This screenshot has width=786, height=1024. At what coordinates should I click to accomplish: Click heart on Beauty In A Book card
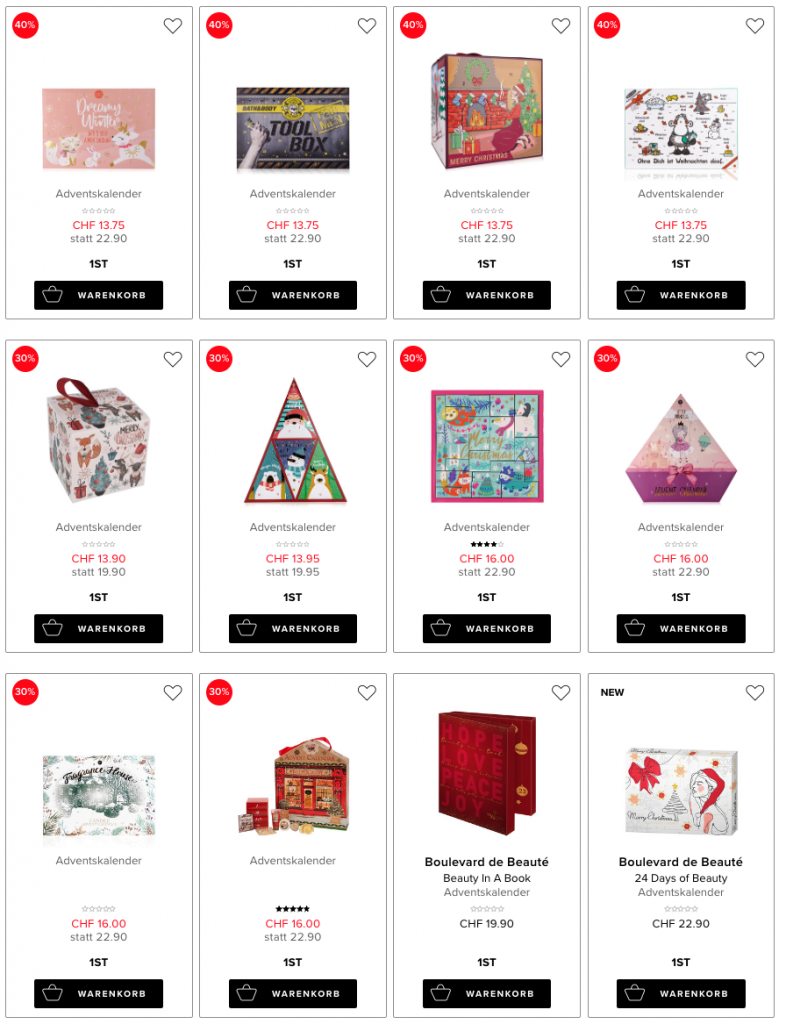(x=561, y=692)
